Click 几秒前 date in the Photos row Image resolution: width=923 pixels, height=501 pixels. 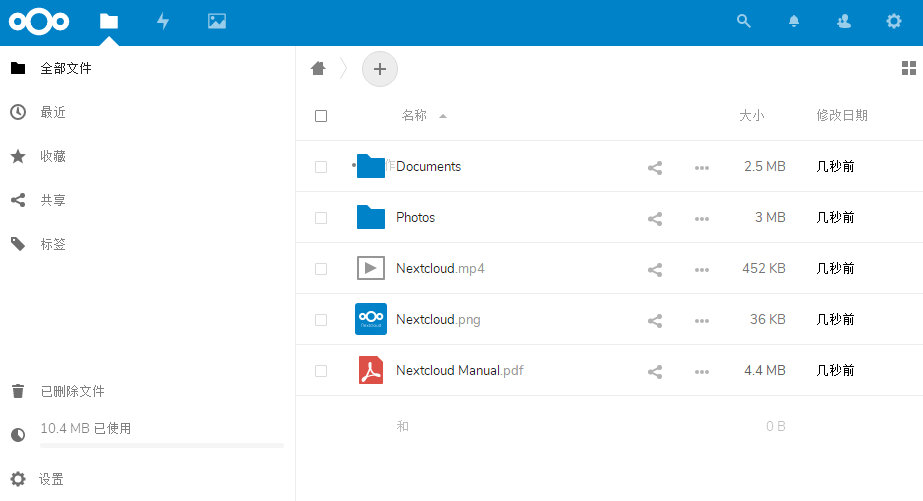tap(835, 218)
